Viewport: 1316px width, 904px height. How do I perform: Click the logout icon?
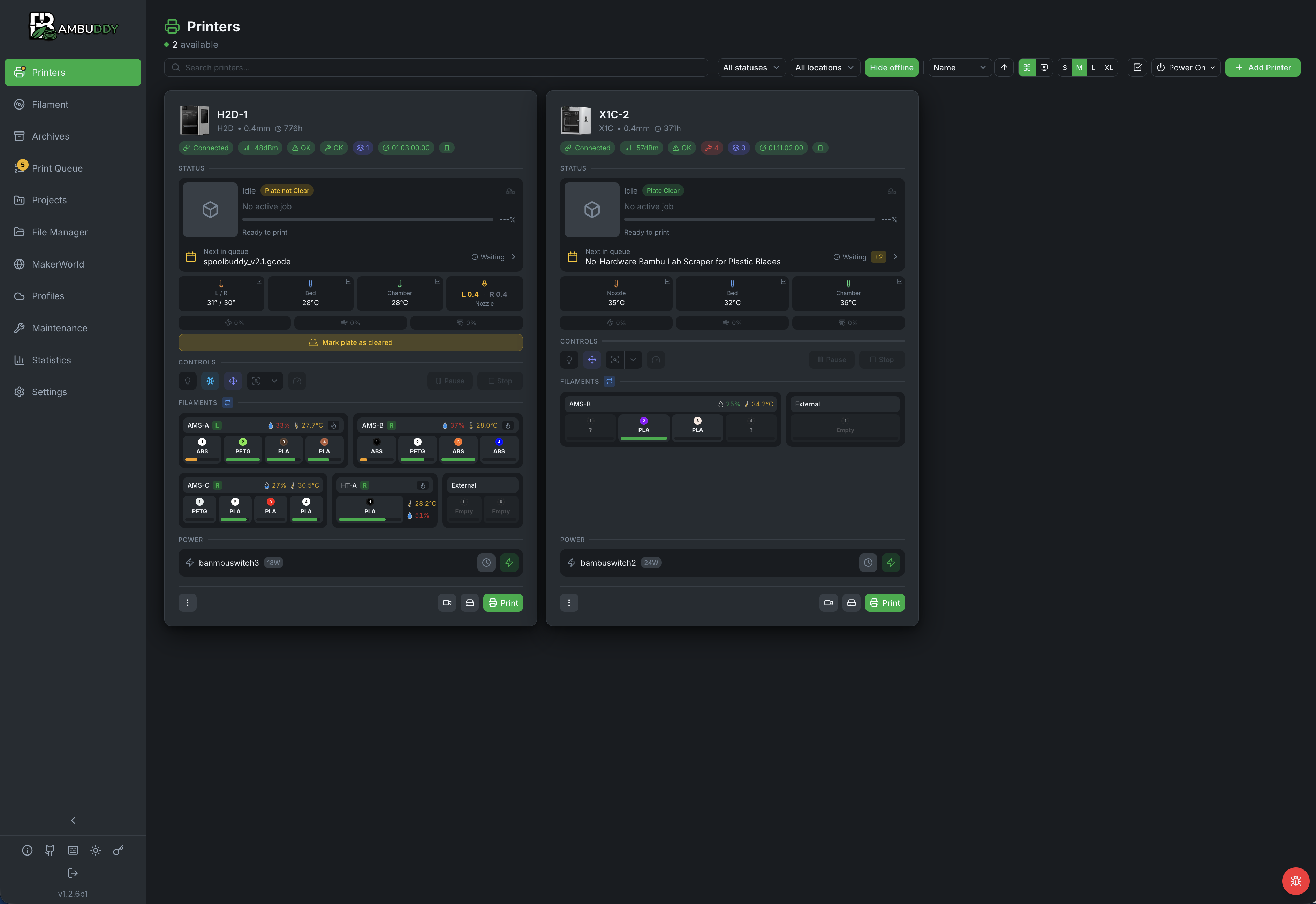tap(73, 873)
